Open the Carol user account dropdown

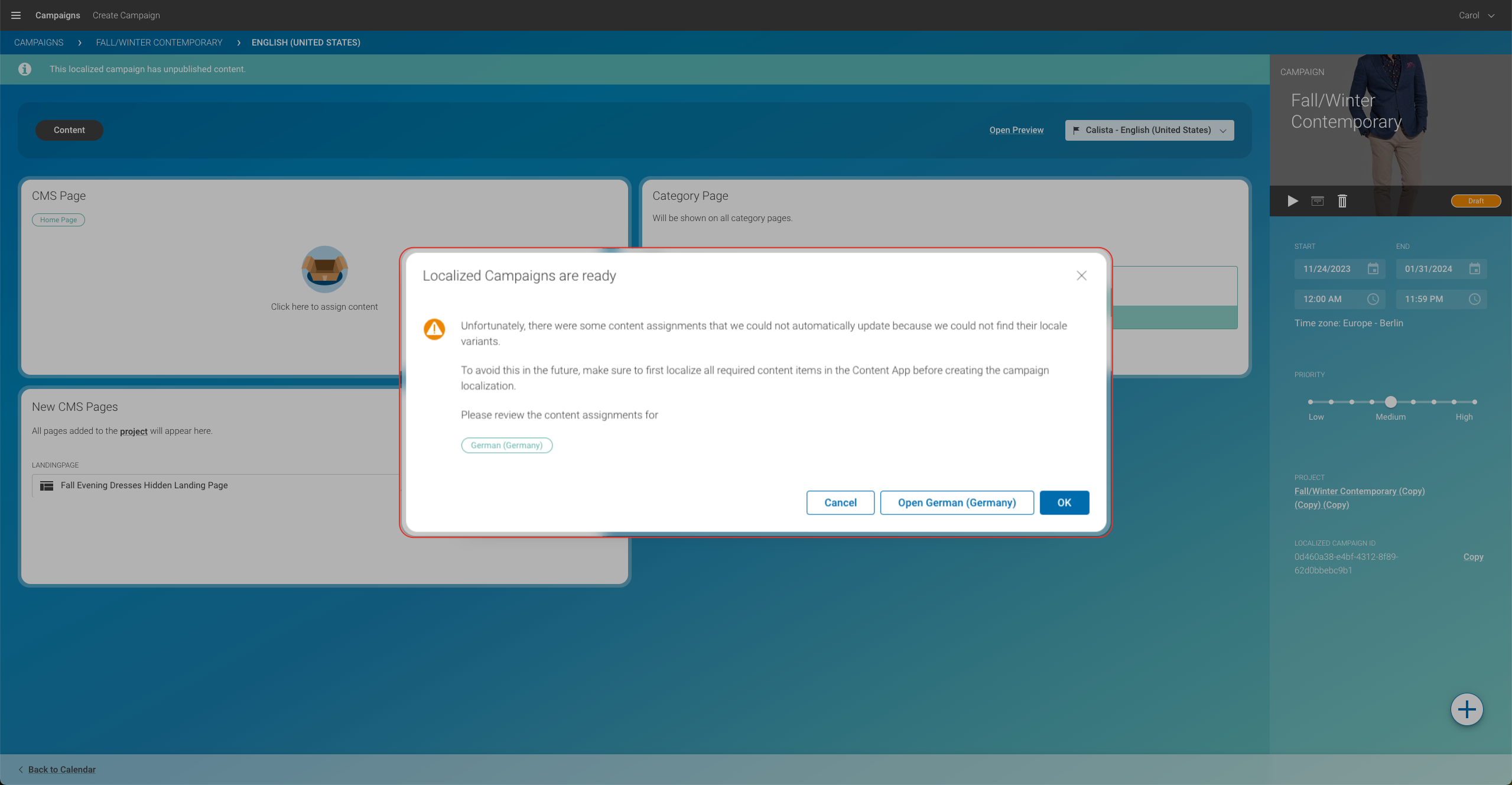tap(1475, 15)
